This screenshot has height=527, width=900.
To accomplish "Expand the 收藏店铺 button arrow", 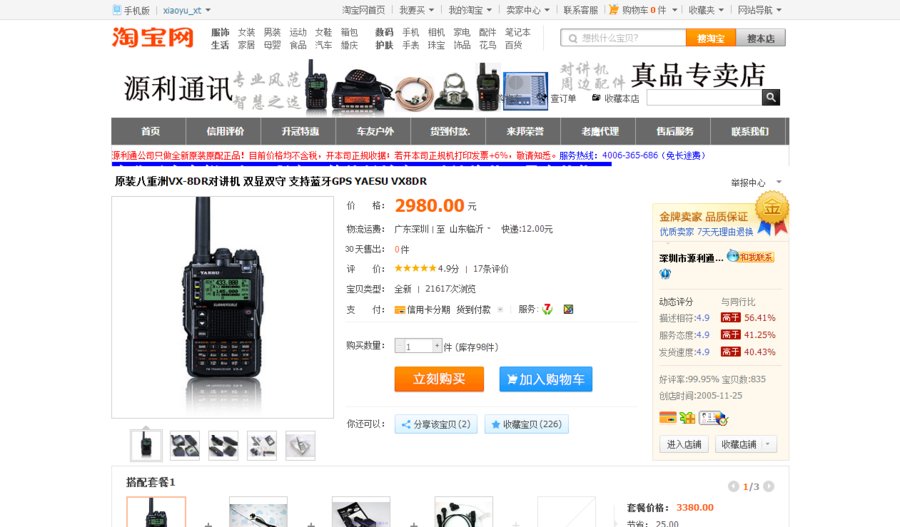I will point(767,444).
